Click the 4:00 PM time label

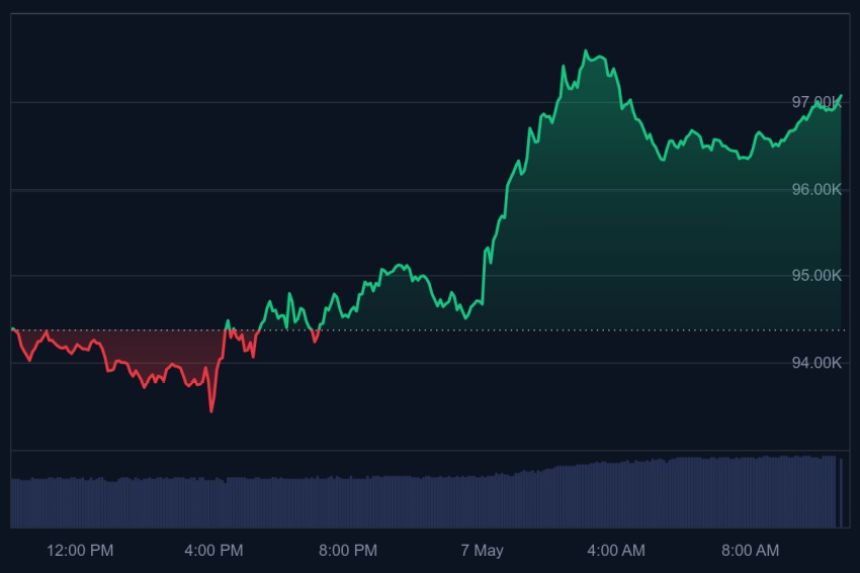pos(214,550)
